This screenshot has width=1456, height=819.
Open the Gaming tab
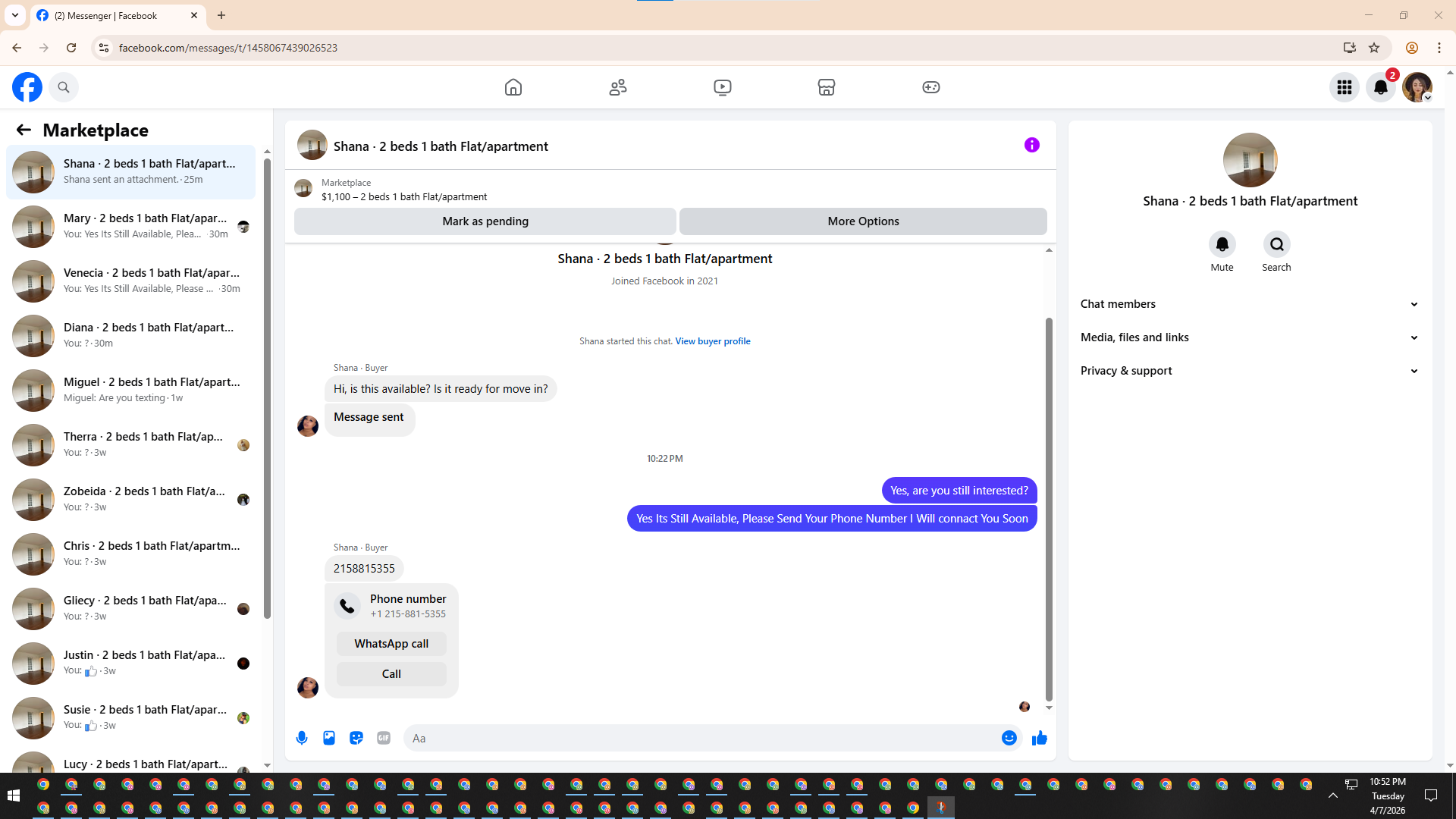point(931,87)
